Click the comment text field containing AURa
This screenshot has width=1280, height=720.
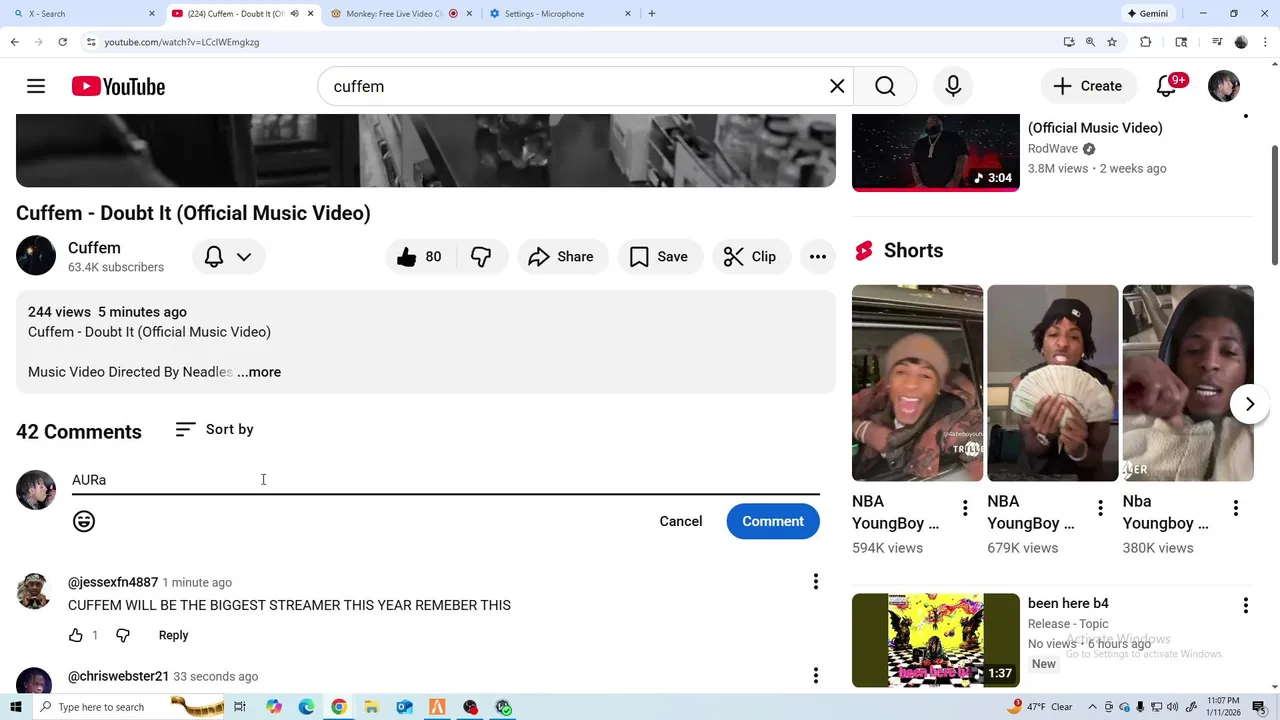445,480
